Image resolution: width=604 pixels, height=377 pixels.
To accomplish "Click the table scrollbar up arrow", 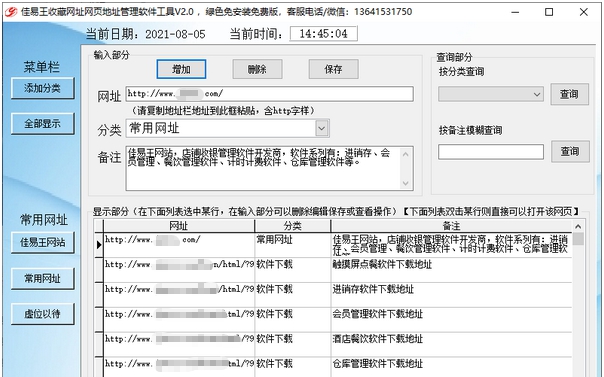I will pos(578,226).
